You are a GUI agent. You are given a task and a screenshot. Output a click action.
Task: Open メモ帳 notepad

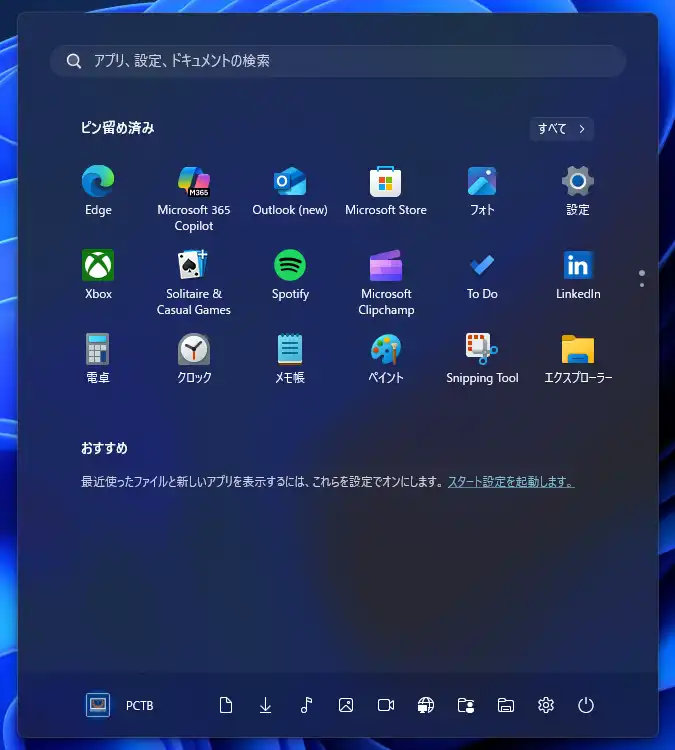[x=290, y=359]
